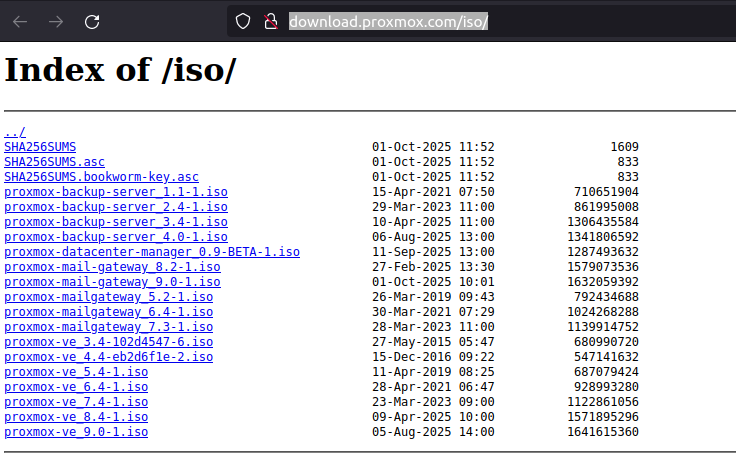Download proxmox-ve_9.0-1.iso
This screenshot has width=736, height=476.
tap(76, 432)
